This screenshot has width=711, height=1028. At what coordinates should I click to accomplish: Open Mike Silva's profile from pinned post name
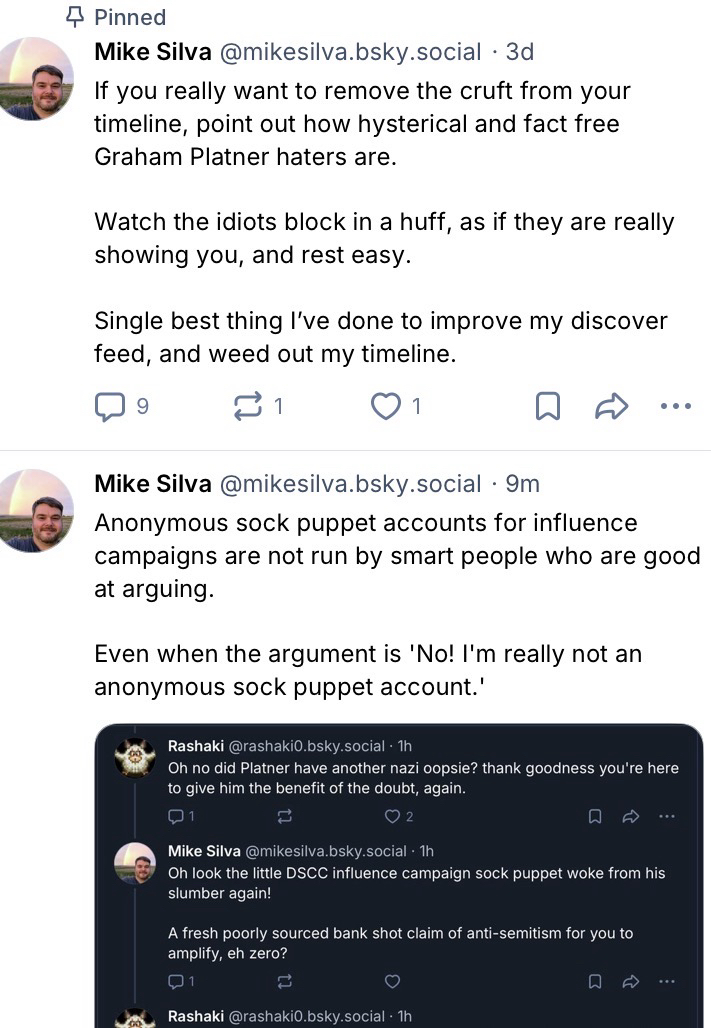click(x=152, y=51)
